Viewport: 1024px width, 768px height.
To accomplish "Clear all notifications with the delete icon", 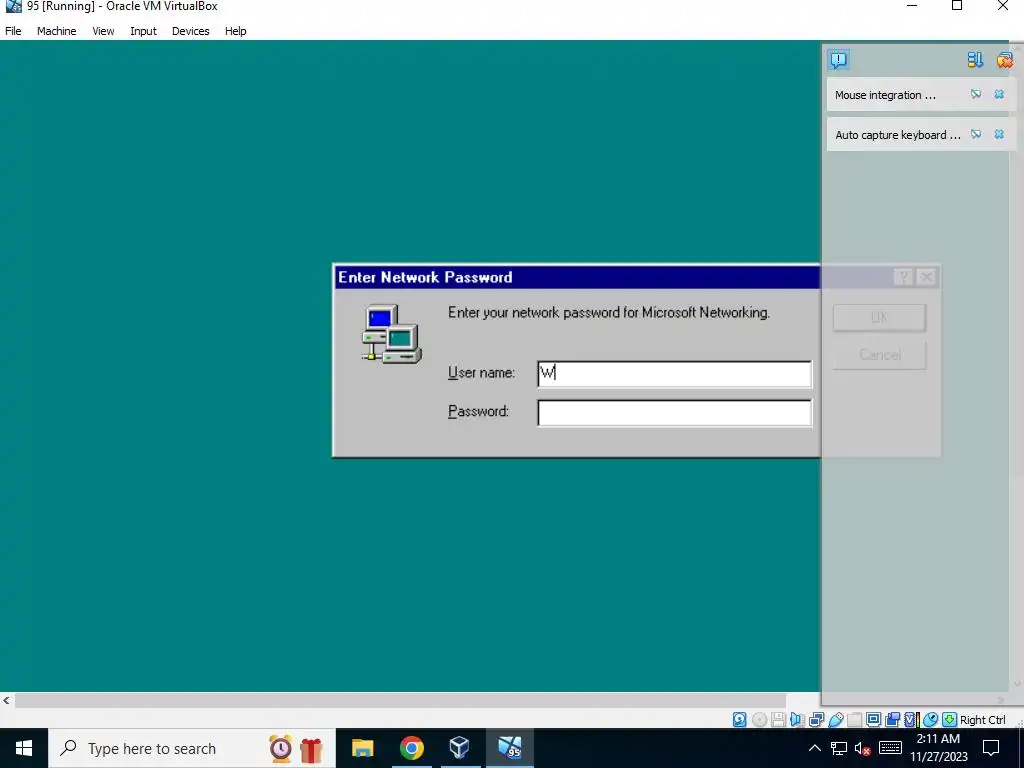I will [1004, 60].
